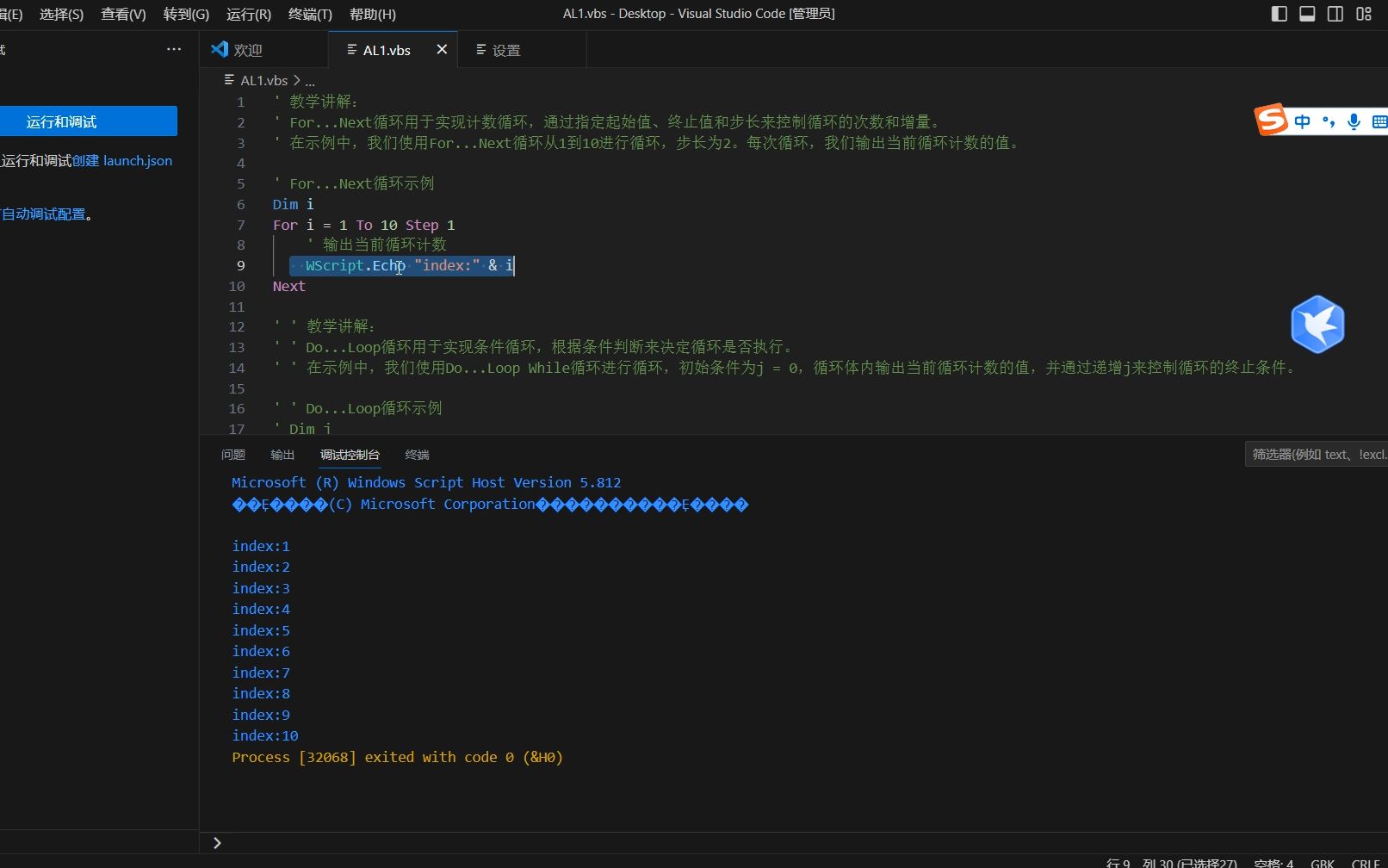1388x868 pixels.
Task: Click line number 7 in gutter
Action: pyautogui.click(x=241, y=225)
